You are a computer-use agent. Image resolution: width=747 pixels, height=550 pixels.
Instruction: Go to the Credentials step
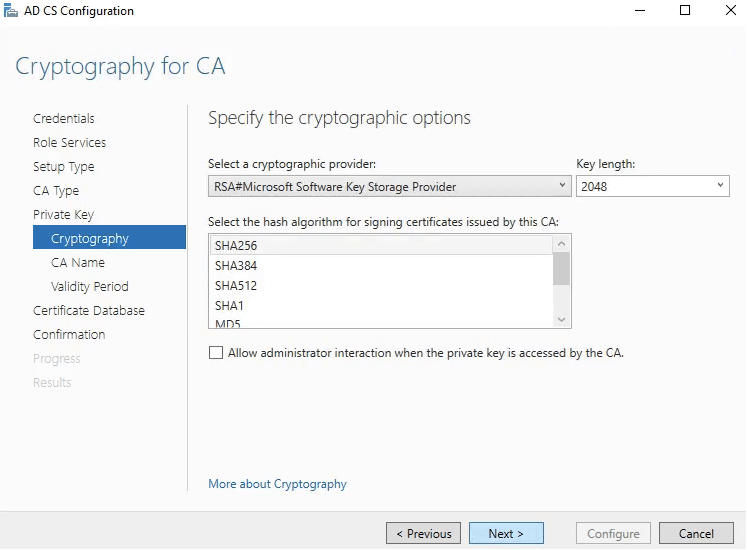pos(64,119)
